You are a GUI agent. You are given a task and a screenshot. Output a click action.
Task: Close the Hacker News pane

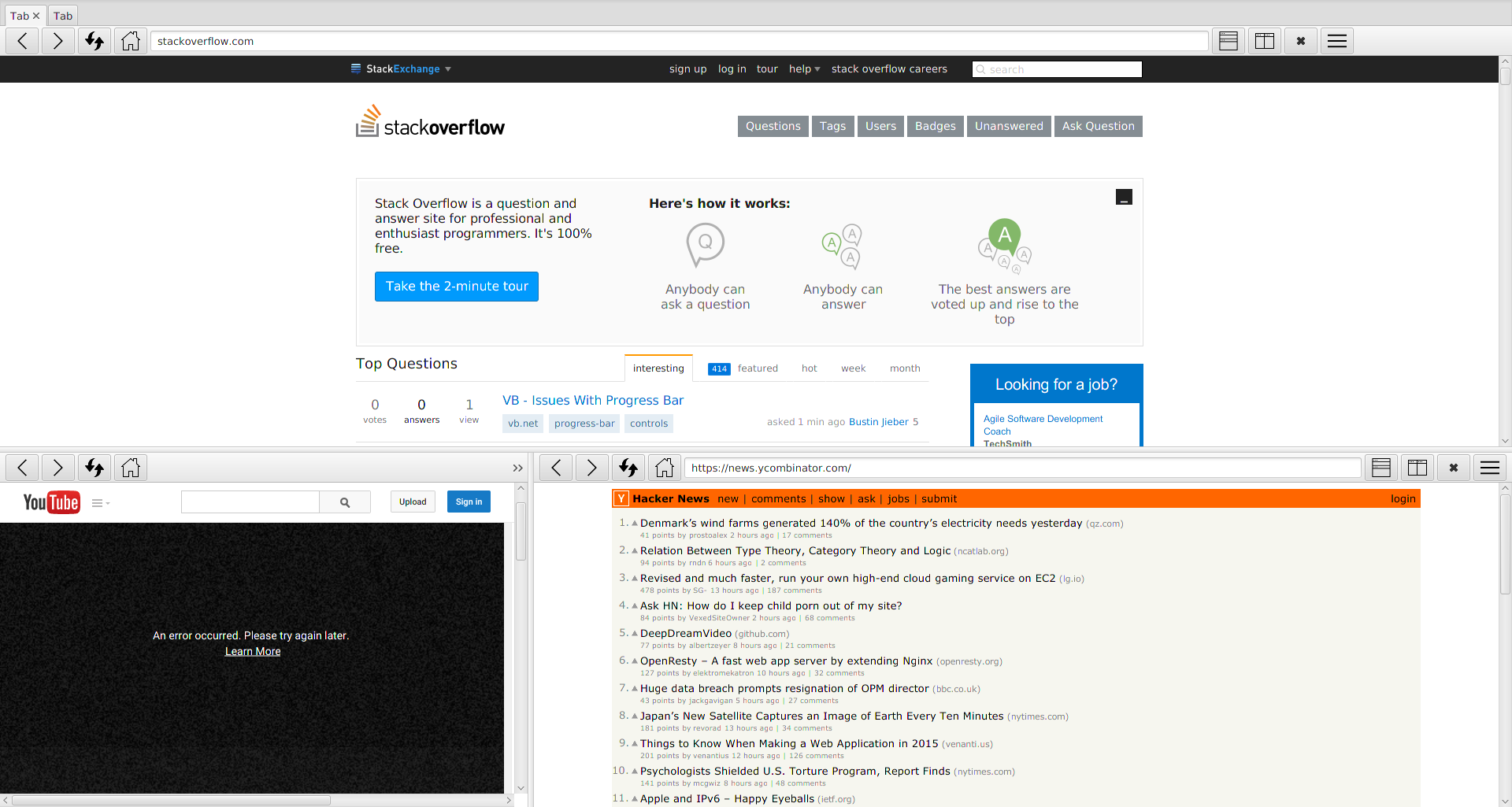[x=1454, y=468]
